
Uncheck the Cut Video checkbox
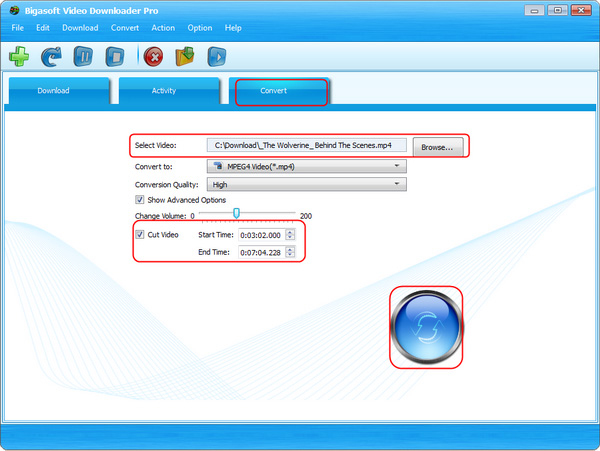click(140, 234)
